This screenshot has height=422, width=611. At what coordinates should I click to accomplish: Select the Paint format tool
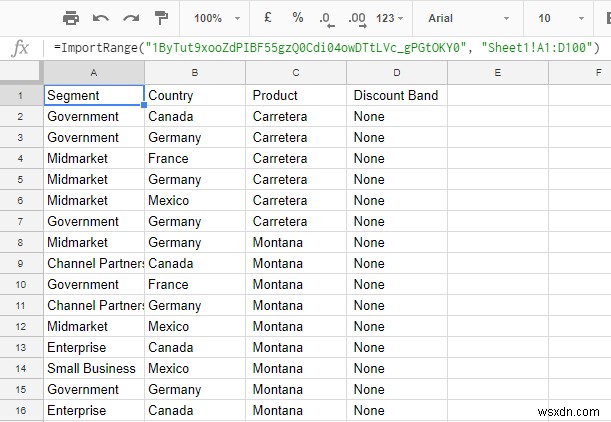click(x=161, y=18)
